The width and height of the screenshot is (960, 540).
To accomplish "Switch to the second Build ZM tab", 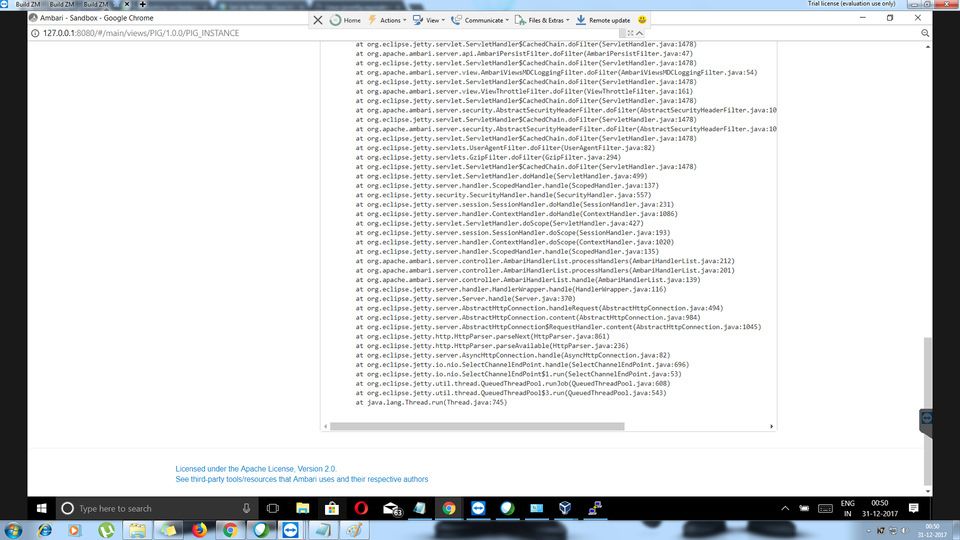I will (x=61, y=4).
